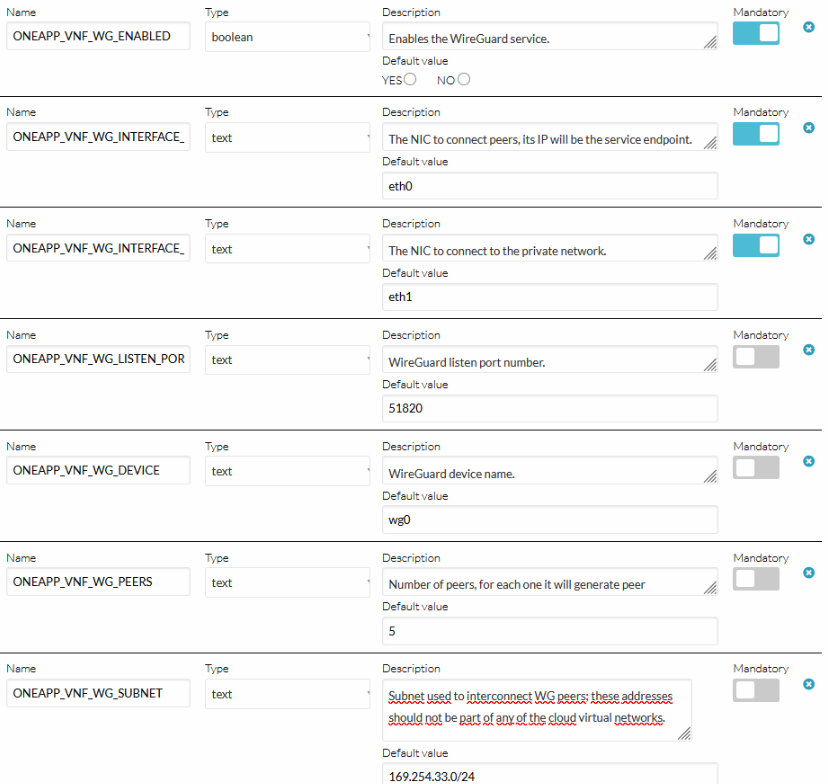This screenshot has height=784, width=828.
Task: Open Type dropdown for ONEAPP_VNF_WG_DEVICE
Action: [287, 472]
